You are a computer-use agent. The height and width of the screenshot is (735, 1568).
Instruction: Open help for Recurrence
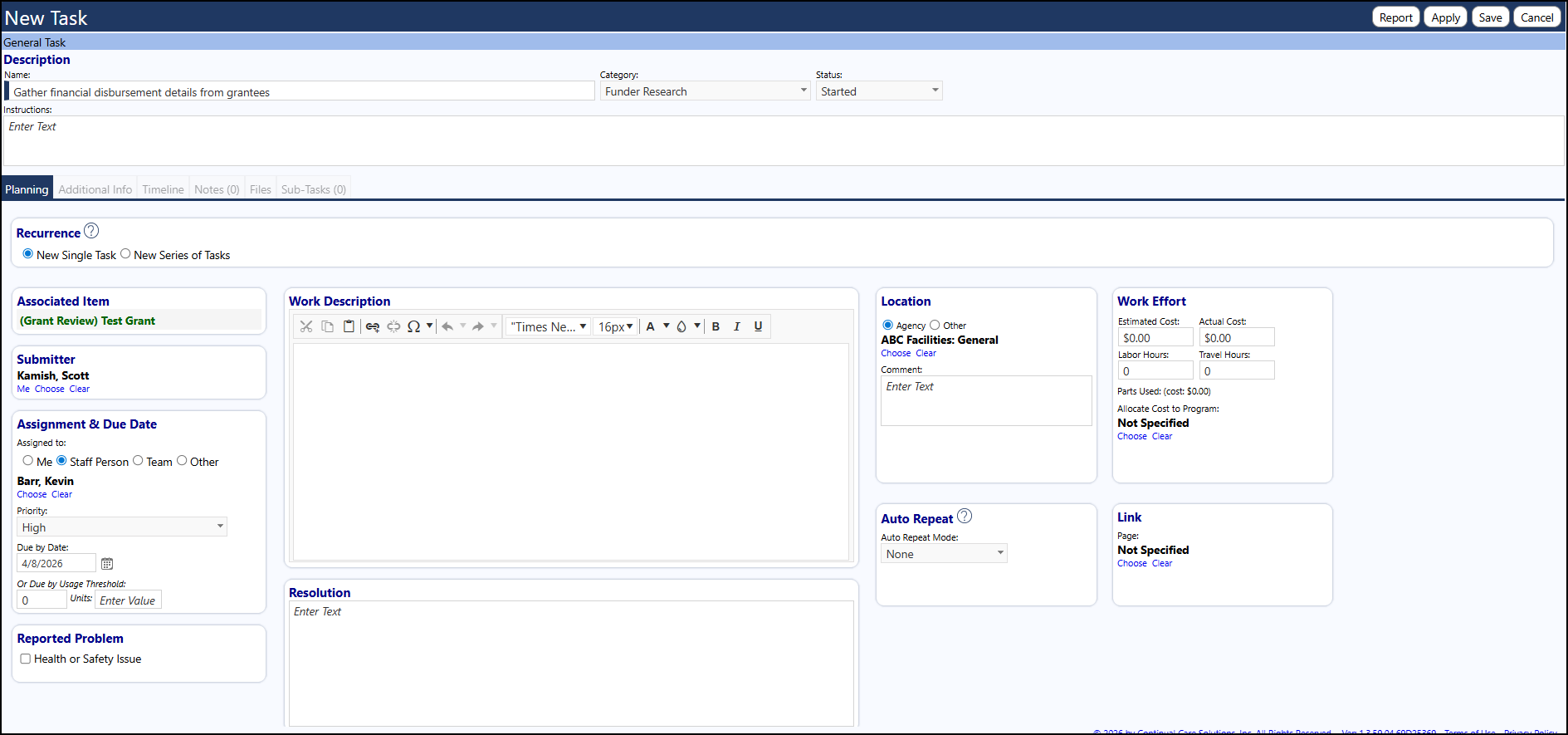pos(91,231)
